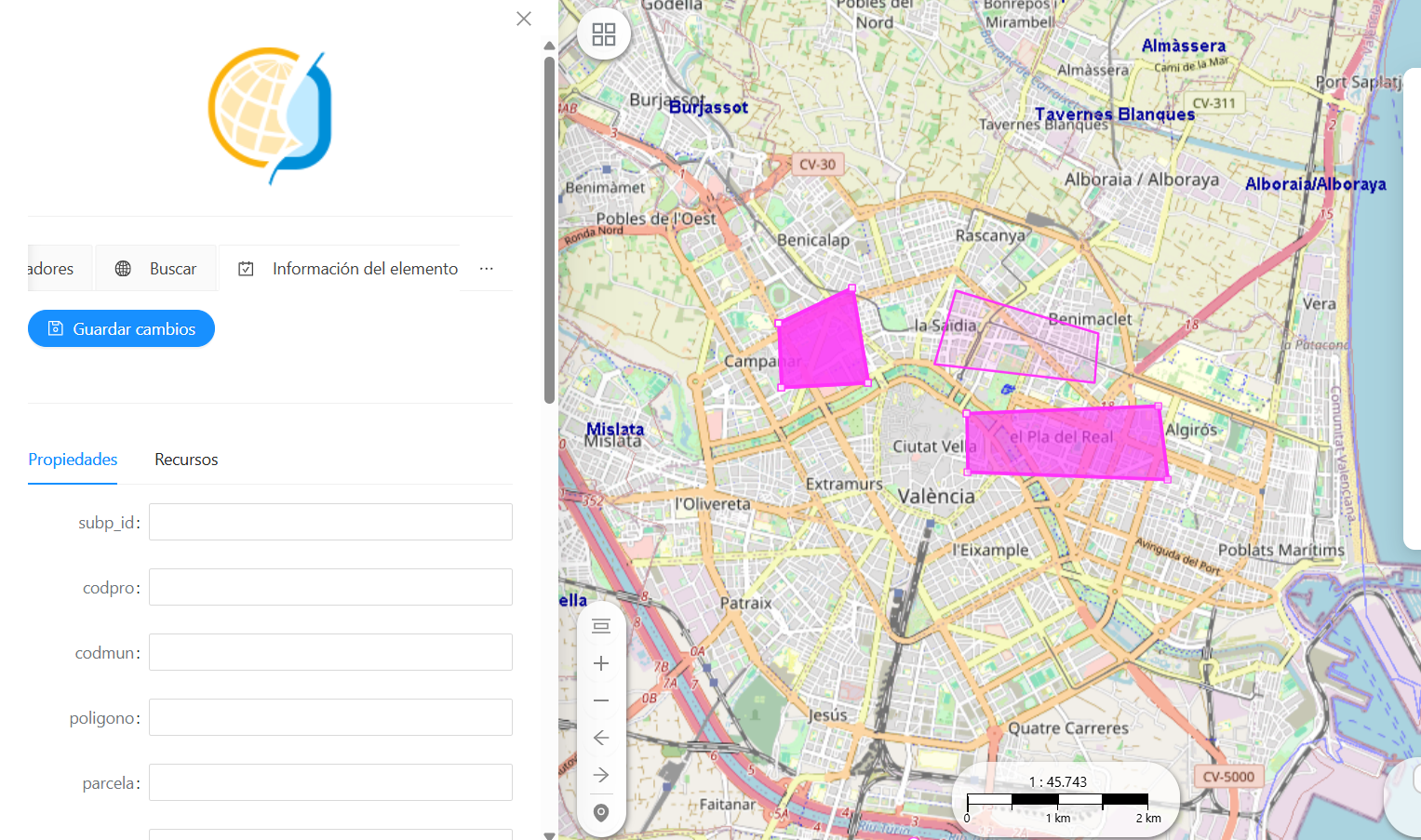Go to next map extent arrow
Image resolution: width=1421 pixels, height=840 pixels.
coord(601,775)
